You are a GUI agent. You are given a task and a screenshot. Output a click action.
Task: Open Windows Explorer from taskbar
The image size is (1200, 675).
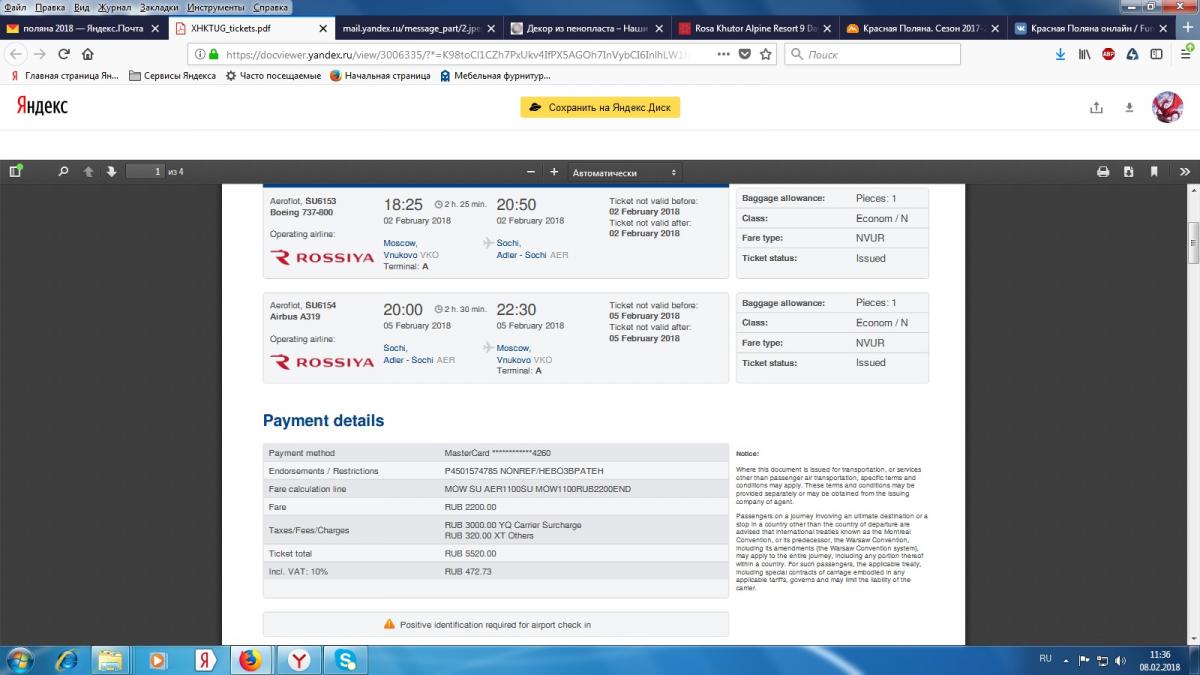111,660
